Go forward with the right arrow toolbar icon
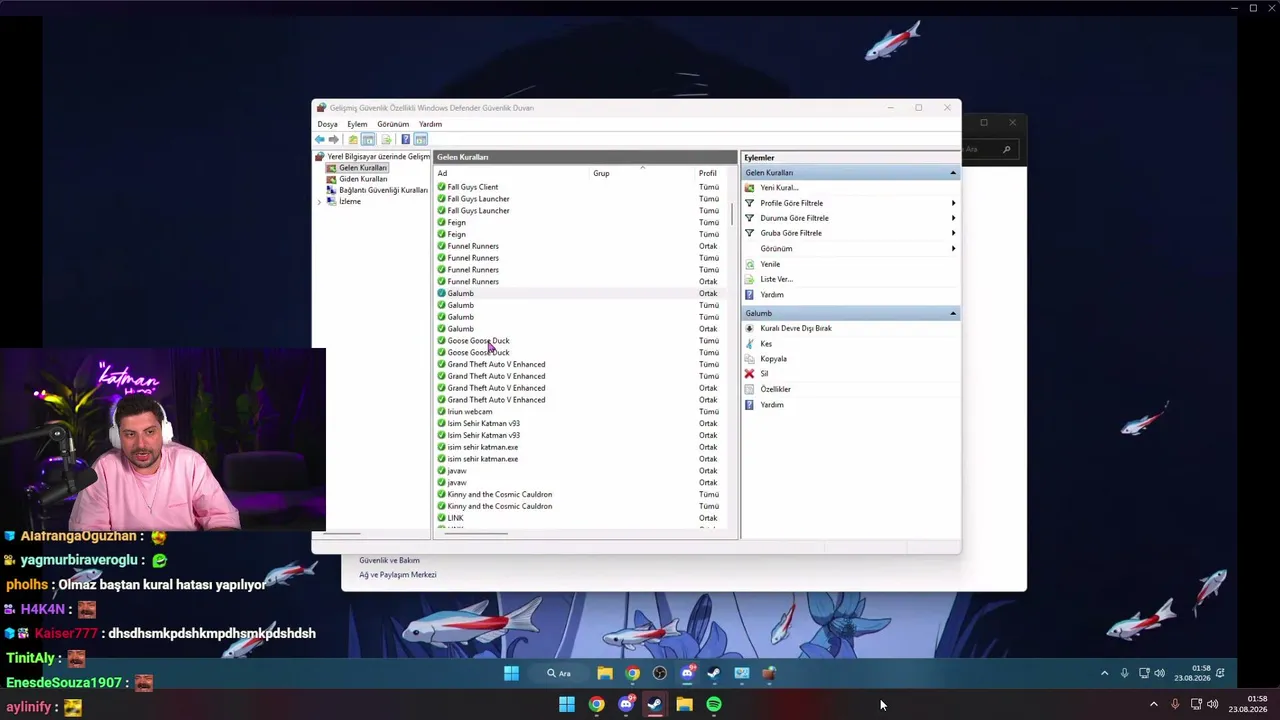 pyautogui.click(x=334, y=139)
